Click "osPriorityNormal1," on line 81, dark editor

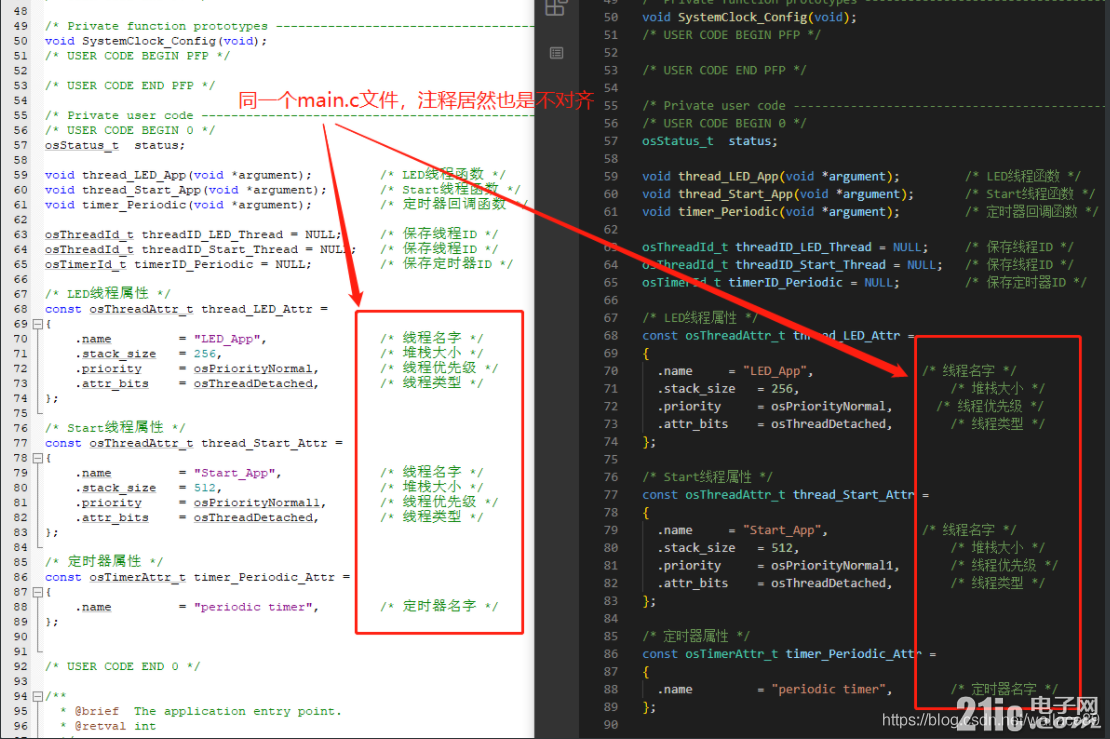pyautogui.click(x=835, y=566)
